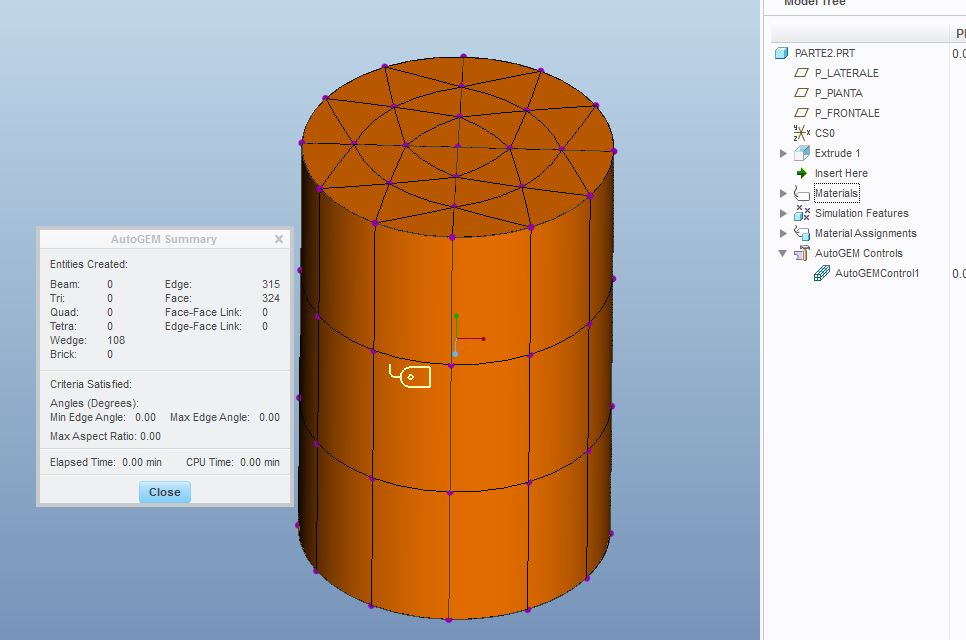Click the Face-Face Link: label
This screenshot has width=966, height=640.
203,312
